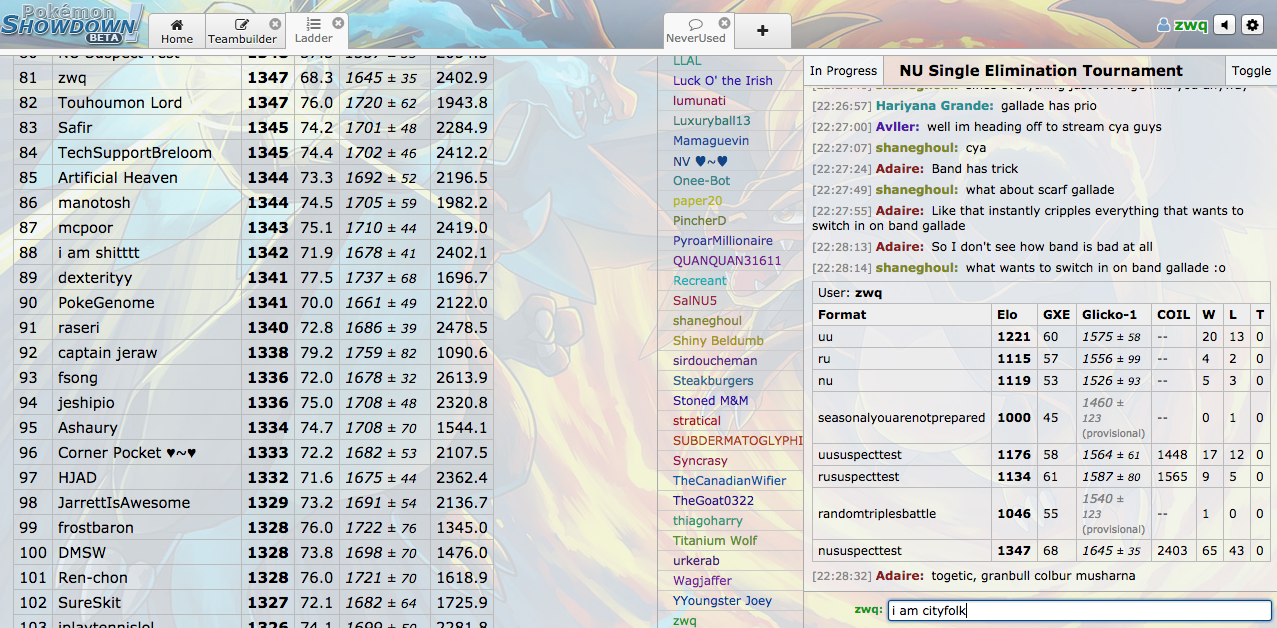Click the plus icon to join a room
The width and height of the screenshot is (1277, 628).
[762, 31]
